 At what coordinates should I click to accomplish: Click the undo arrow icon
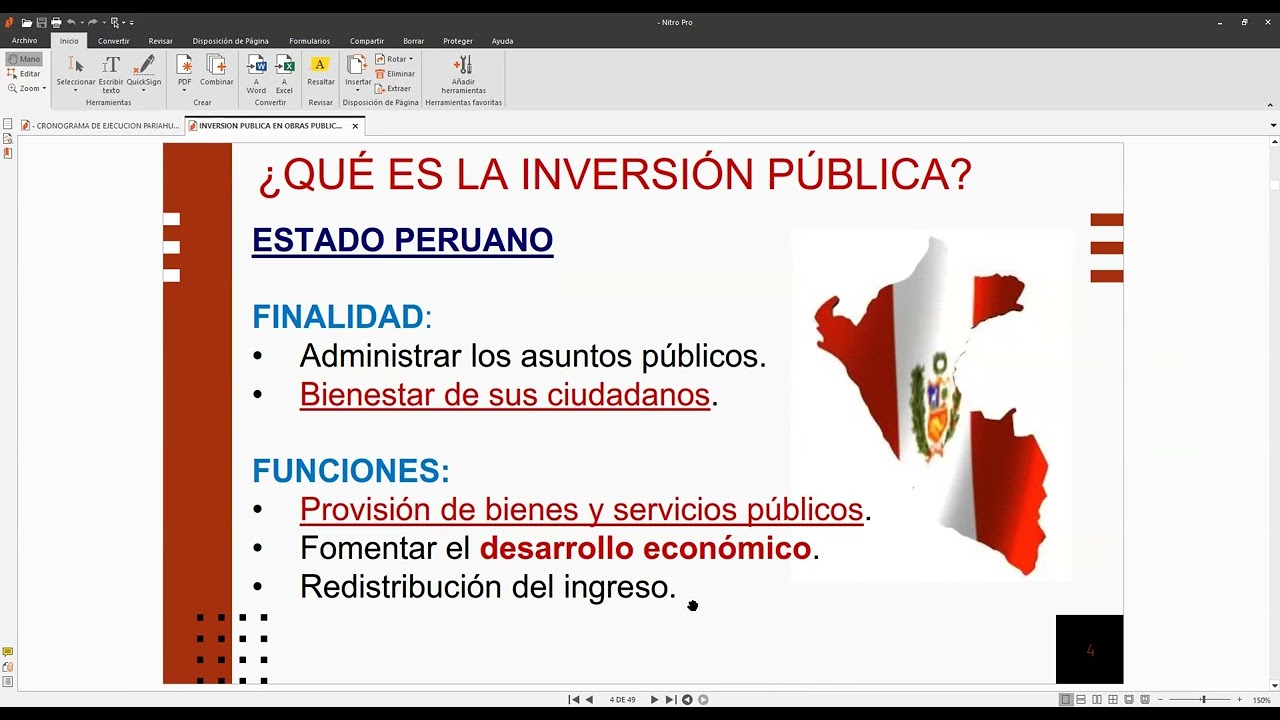[x=71, y=22]
